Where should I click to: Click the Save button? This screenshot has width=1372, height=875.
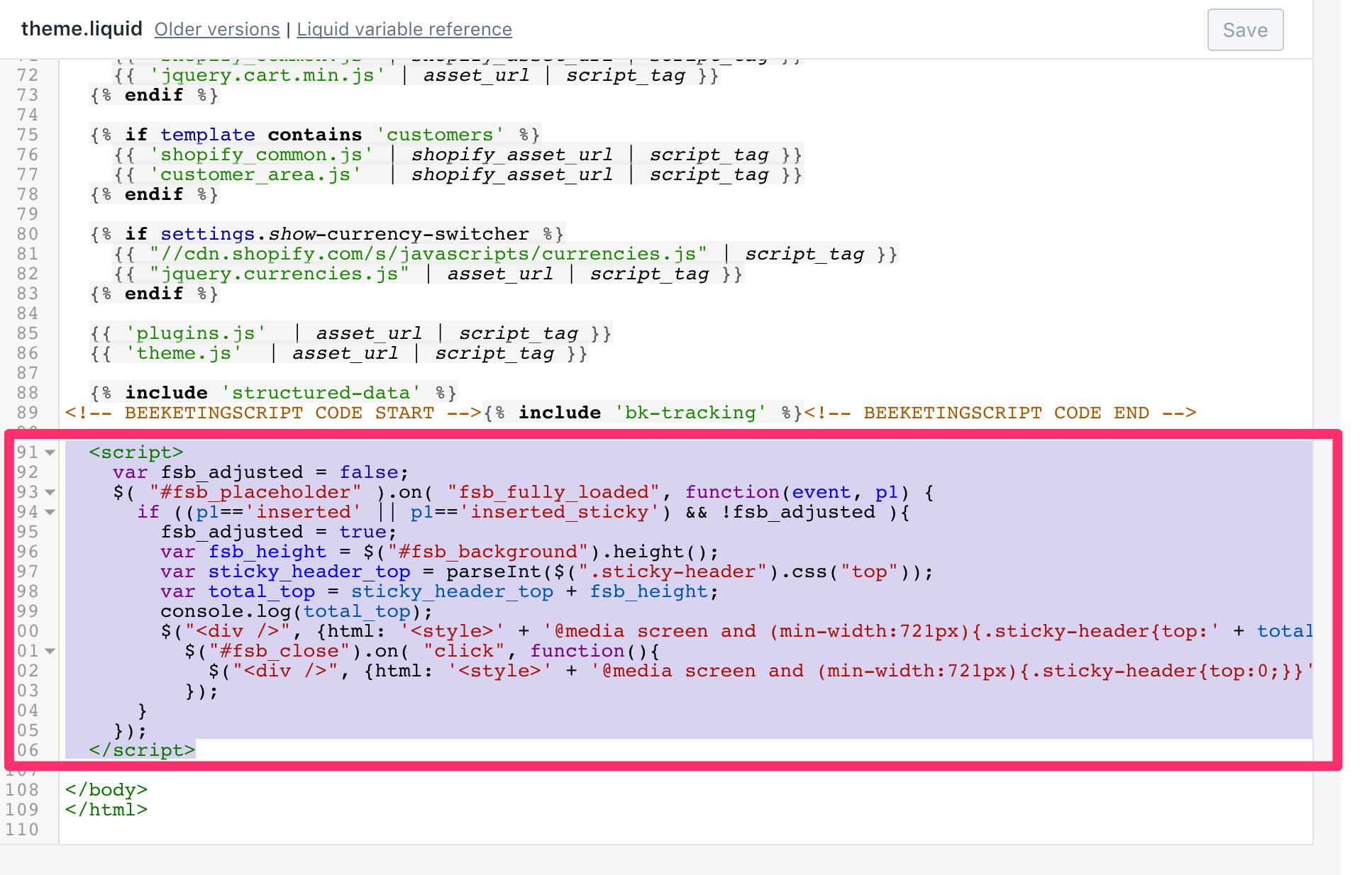coord(1245,30)
